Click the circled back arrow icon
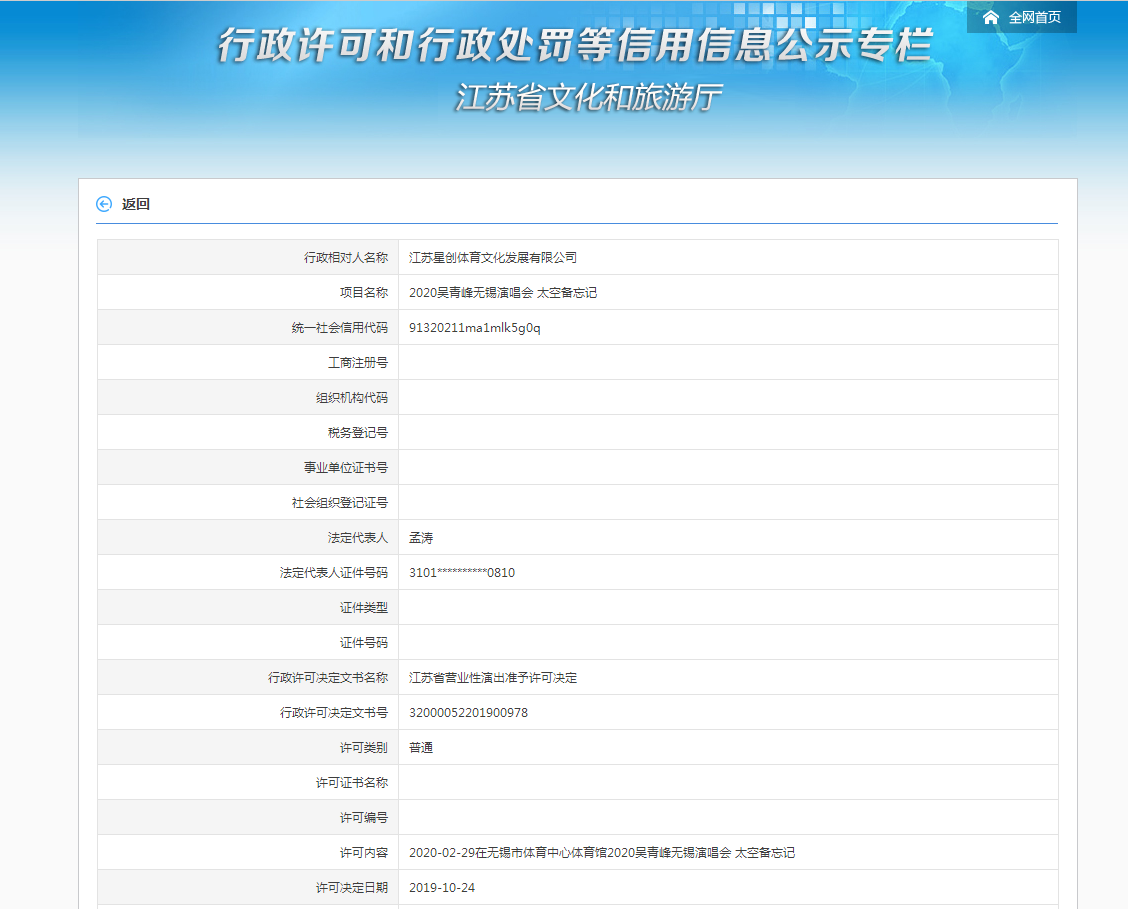1128x909 pixels. point(104,204)
